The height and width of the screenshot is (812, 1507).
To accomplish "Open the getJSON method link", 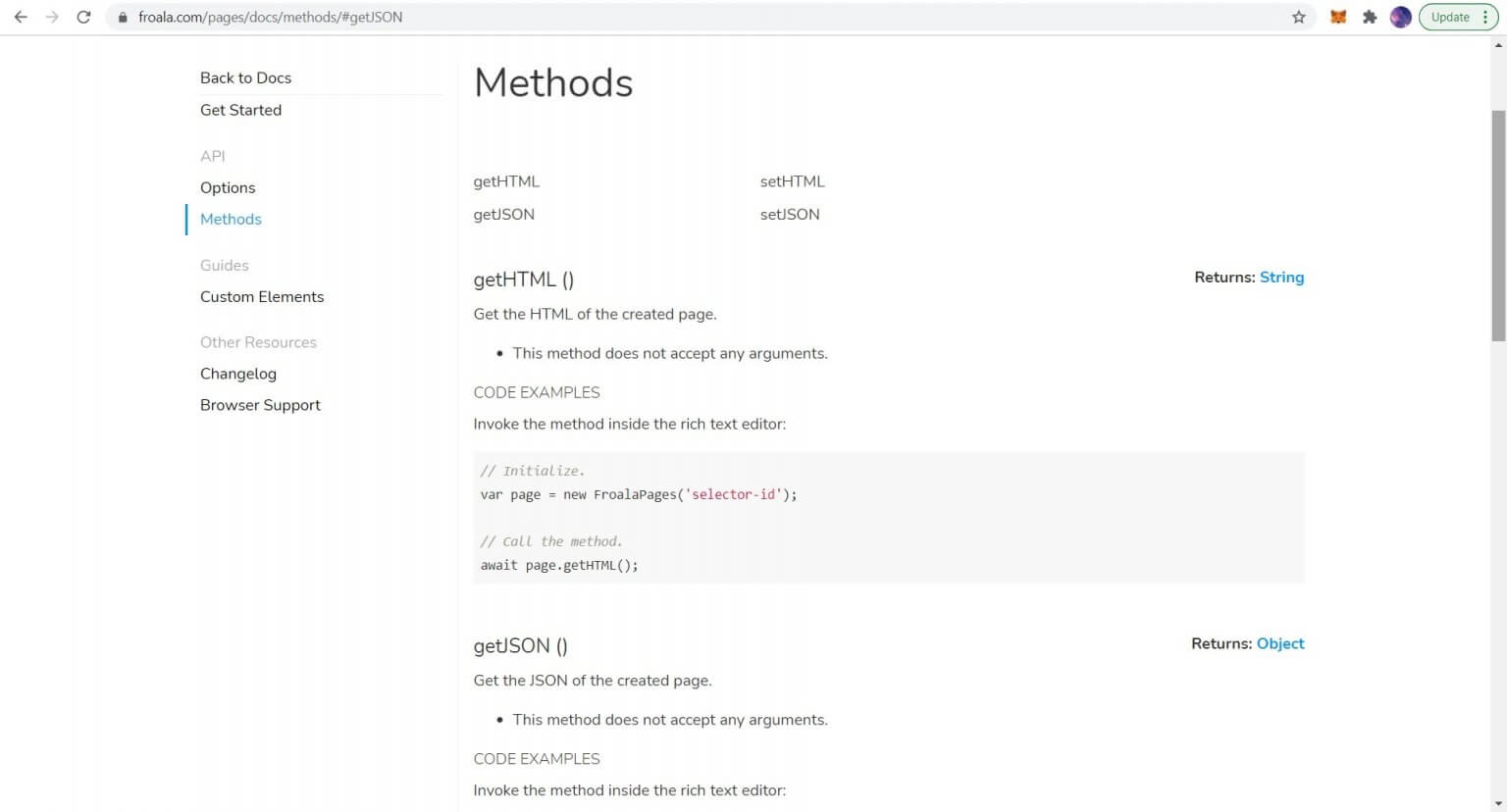I will pos(503,214).
